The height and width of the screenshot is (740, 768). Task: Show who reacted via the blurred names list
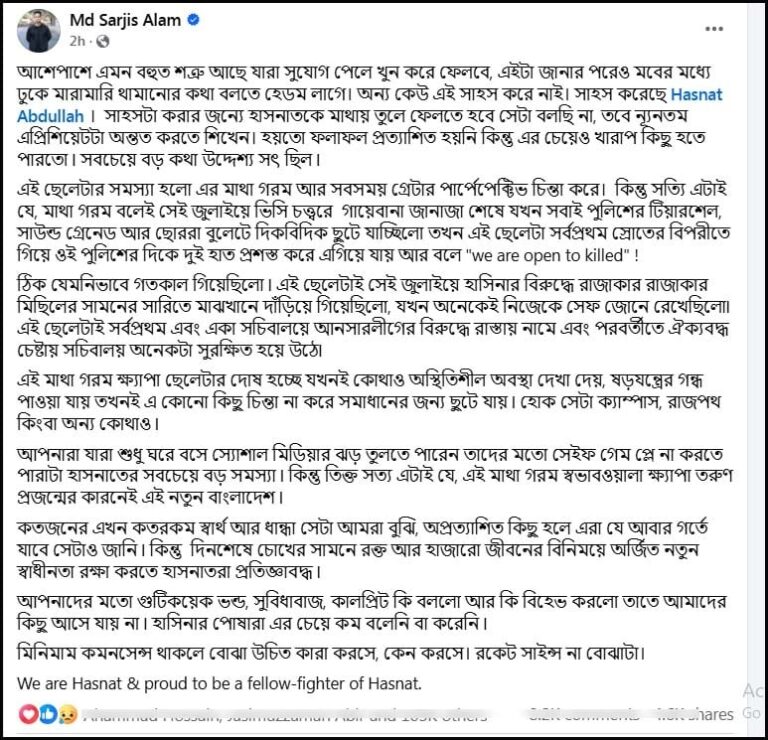pyautogui.click(x=286, y=716)
